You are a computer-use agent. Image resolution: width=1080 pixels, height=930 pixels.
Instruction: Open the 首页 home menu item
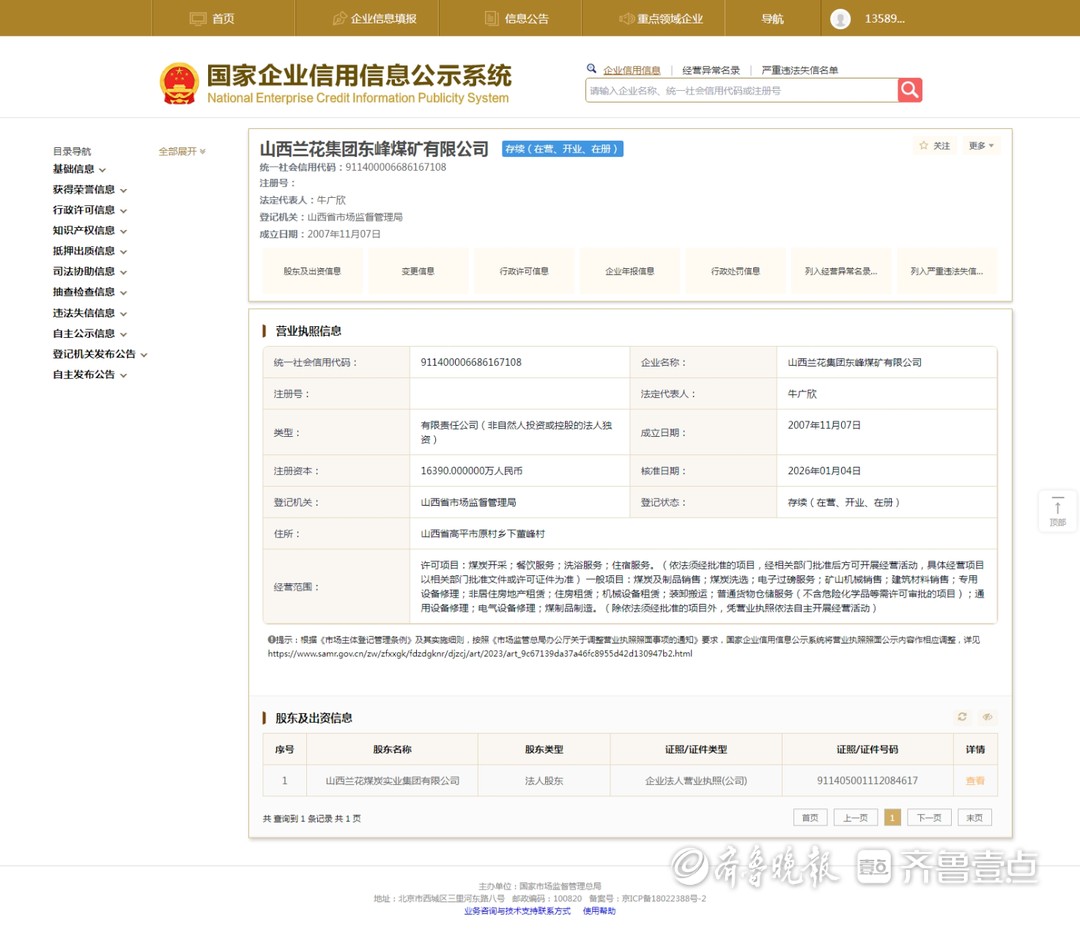click(x=212, y=19)
